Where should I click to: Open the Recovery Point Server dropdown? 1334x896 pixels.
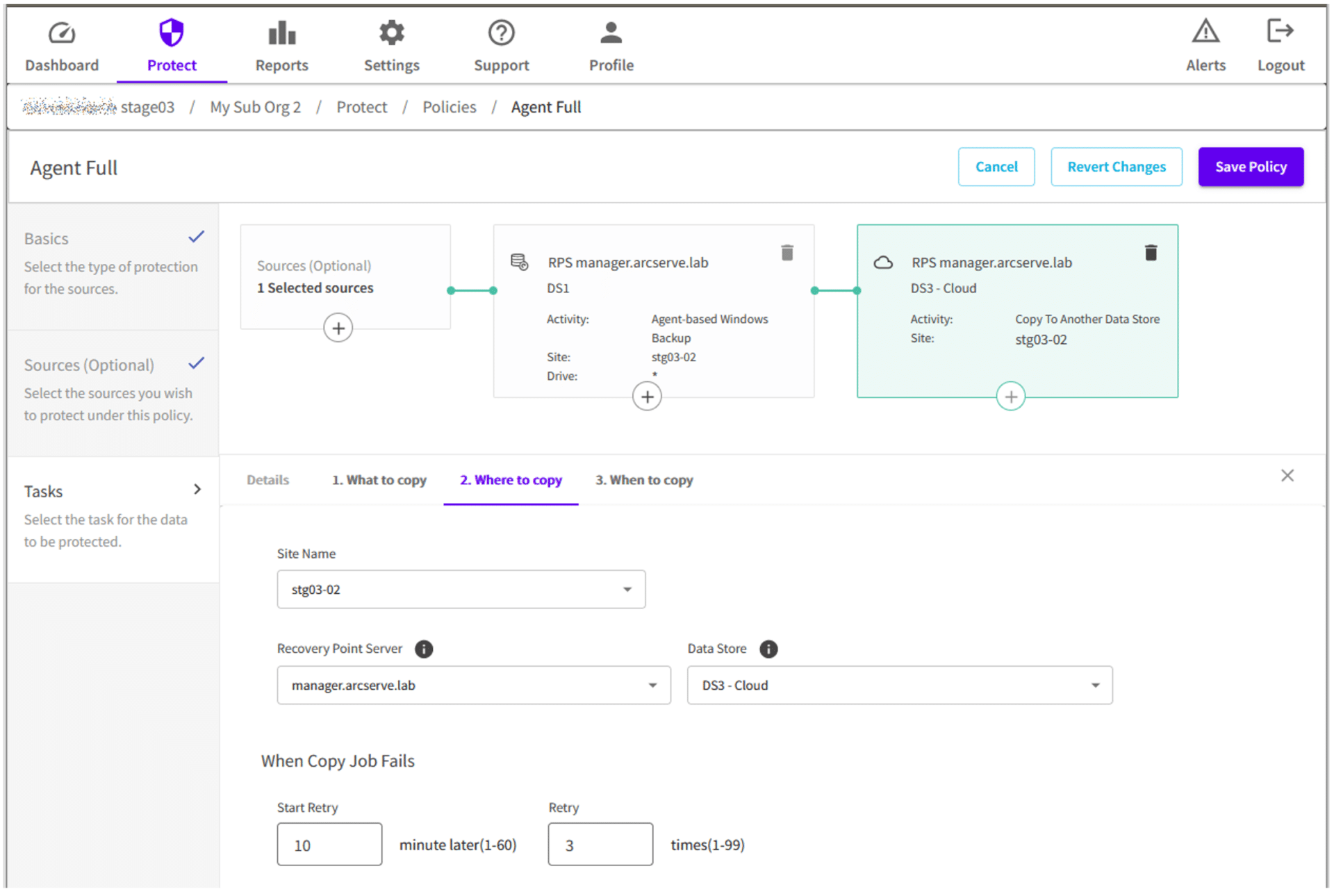tap(473, 686)
